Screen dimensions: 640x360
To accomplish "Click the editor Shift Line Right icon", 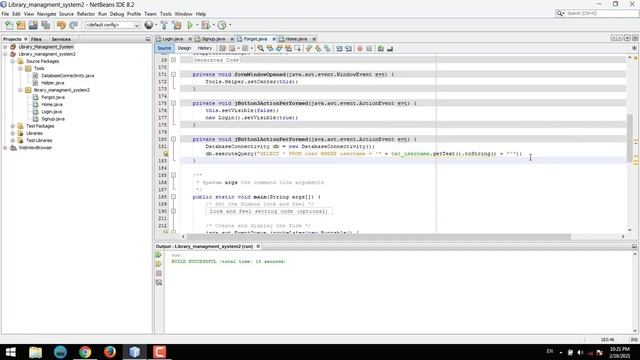I will point(348,49).
